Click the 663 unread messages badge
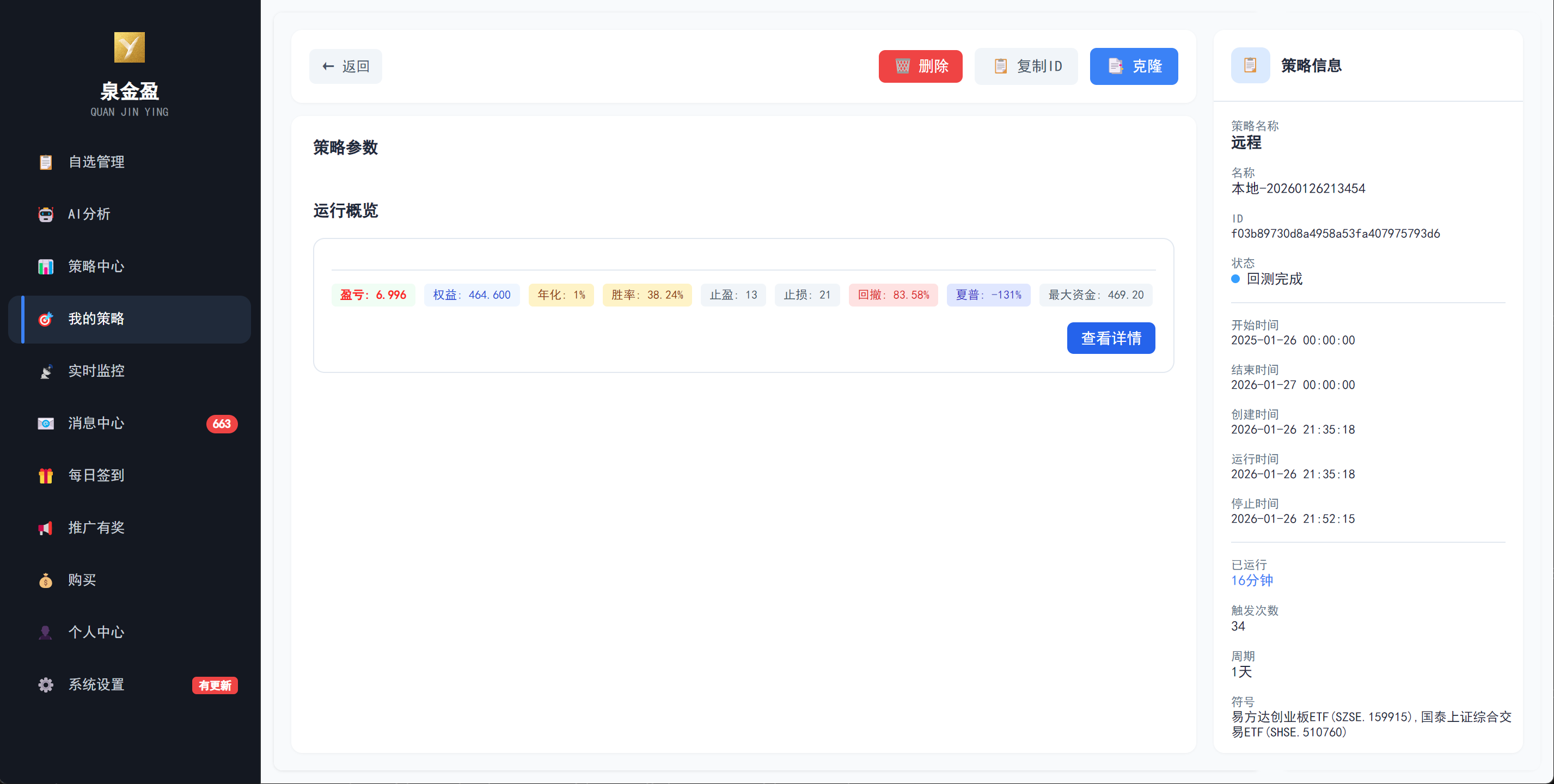This screenshot has width=1554, height=784. (x=222, y=424)
